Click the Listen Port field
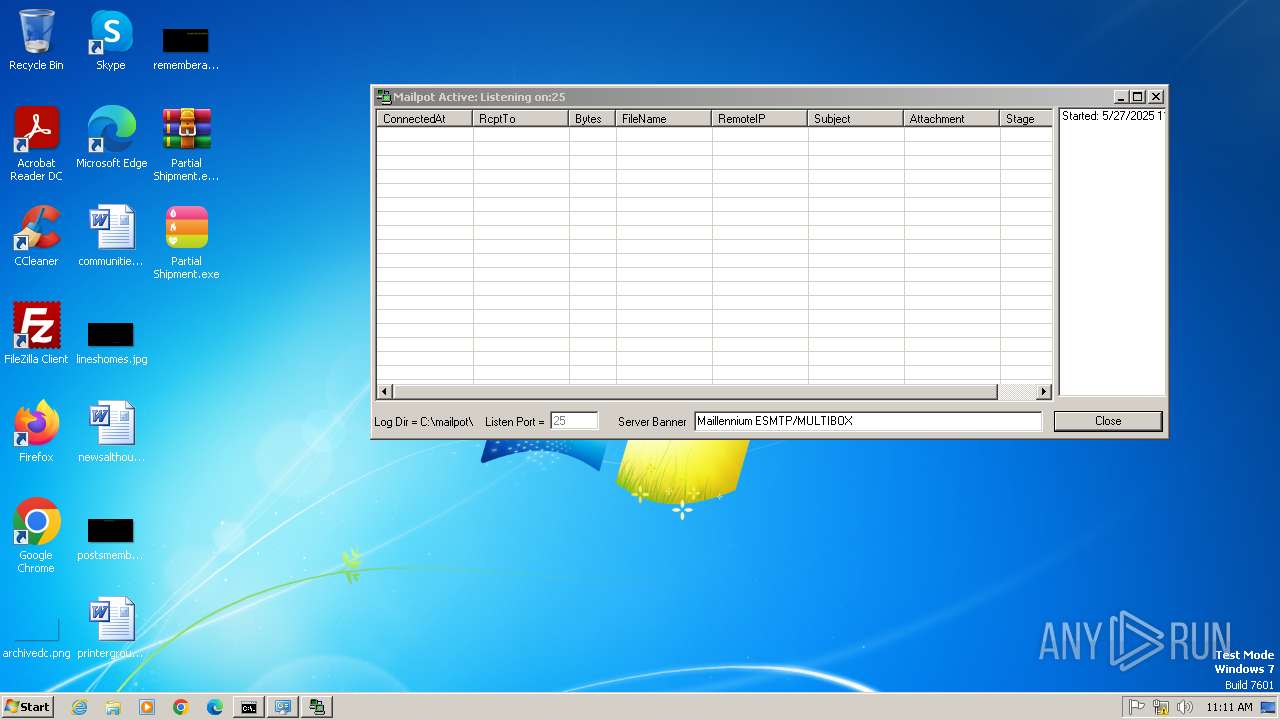The height and width of the screenshot is (720, 1280). (574, 421)
